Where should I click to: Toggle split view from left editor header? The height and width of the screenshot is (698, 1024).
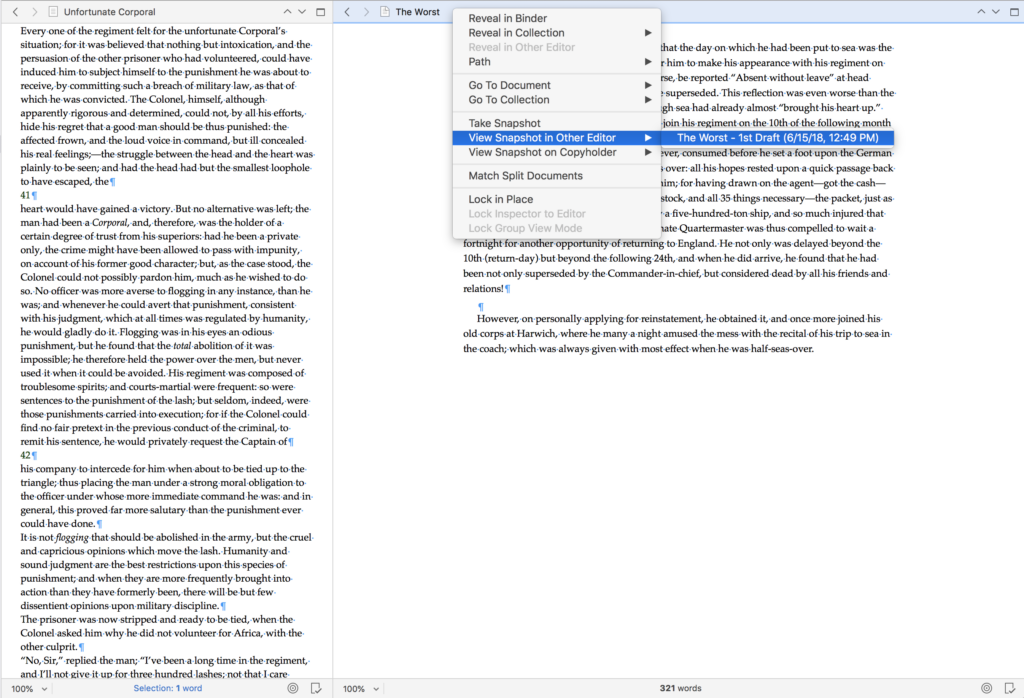tap(321, 12)
